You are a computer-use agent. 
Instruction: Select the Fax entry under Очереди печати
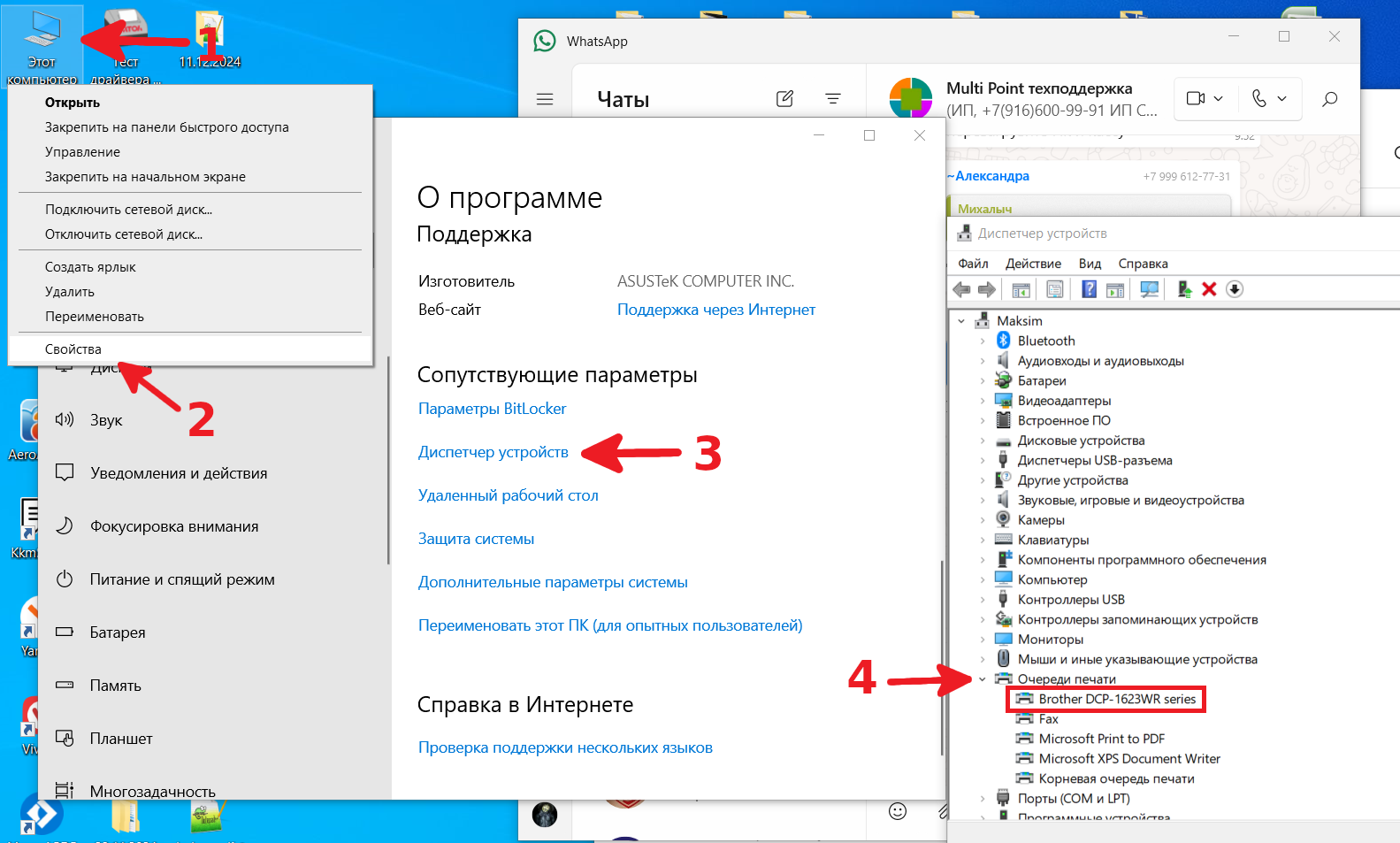pos(1048,719)
